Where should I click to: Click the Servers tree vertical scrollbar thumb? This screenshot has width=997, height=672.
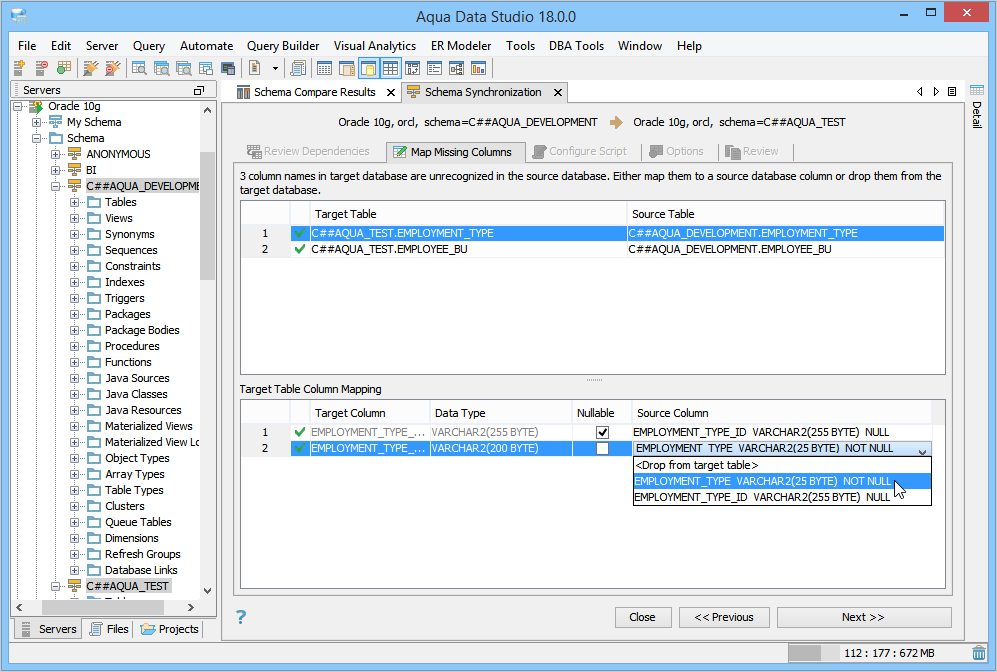click(x=207, y=216)
